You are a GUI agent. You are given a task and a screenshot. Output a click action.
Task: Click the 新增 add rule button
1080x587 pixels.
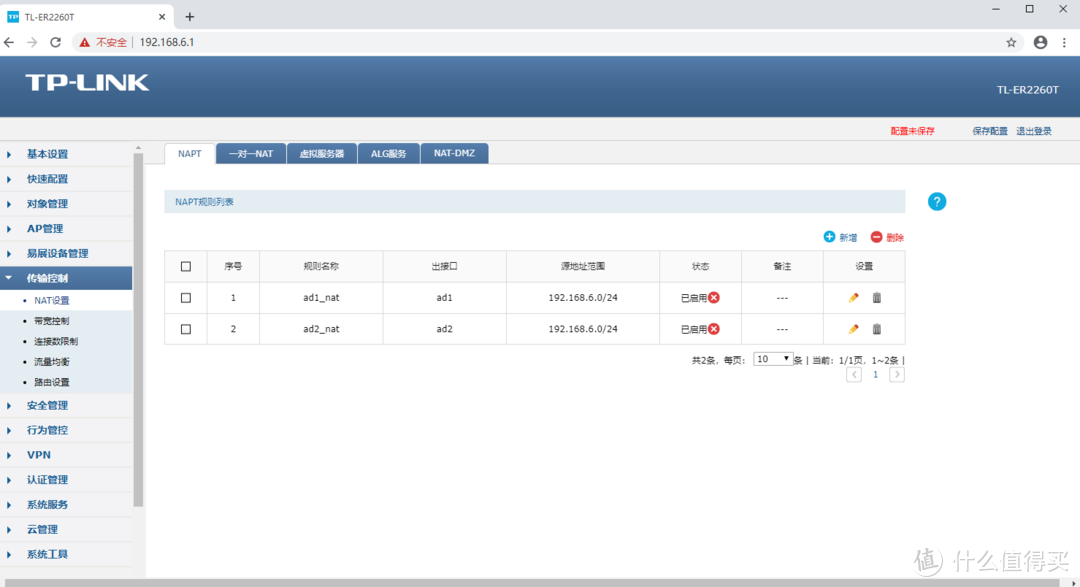pyautogui.click(x=840, y=237)
